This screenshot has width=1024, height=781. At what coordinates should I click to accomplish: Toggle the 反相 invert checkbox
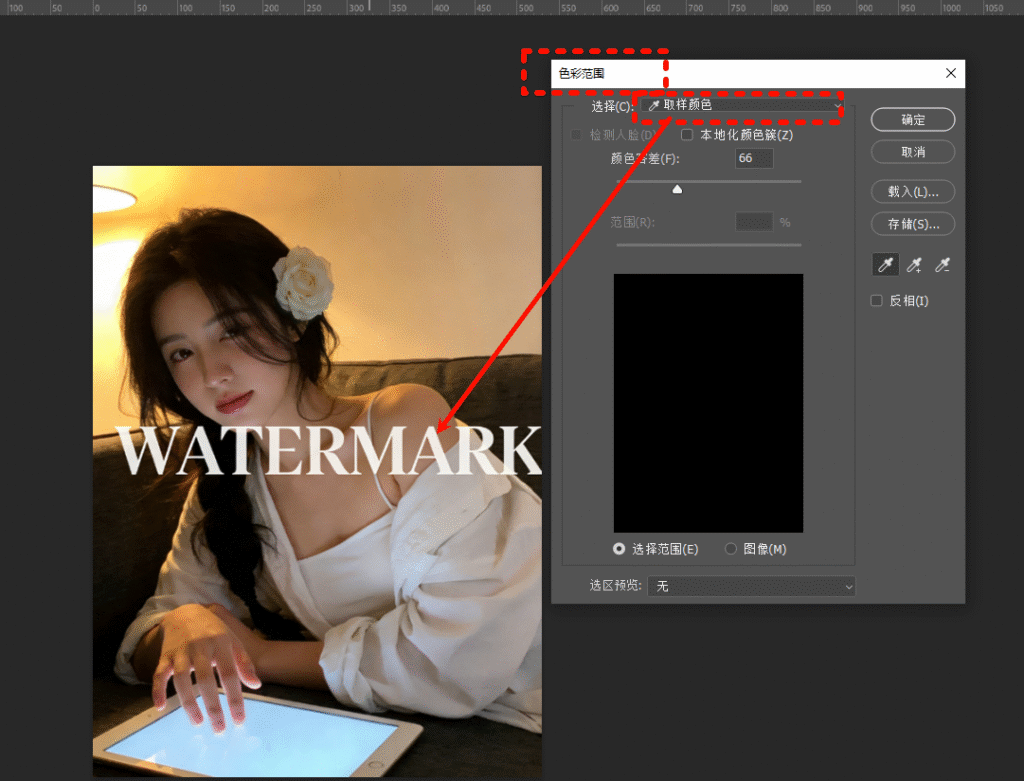coord(877,301)
